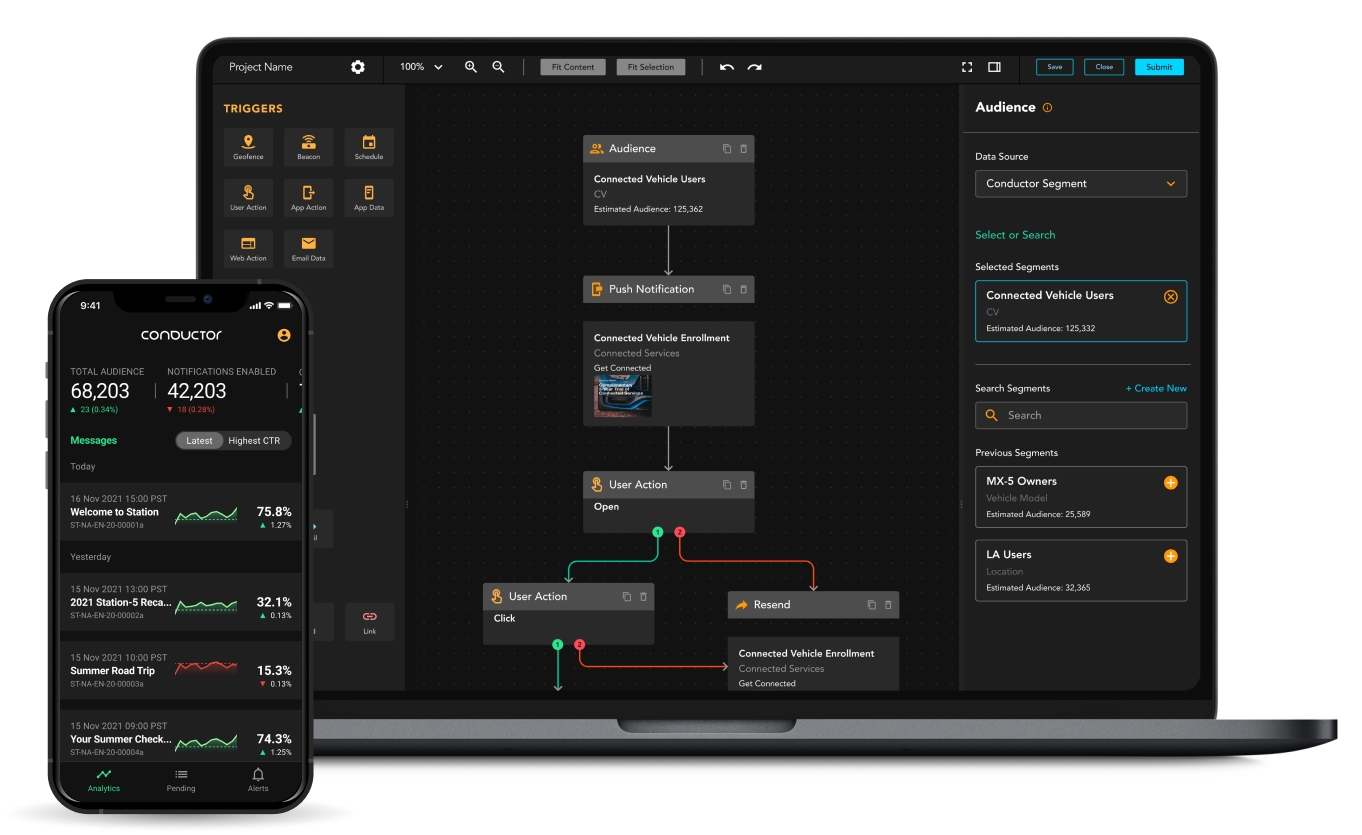Select the User Action trigger

point(249,198)
